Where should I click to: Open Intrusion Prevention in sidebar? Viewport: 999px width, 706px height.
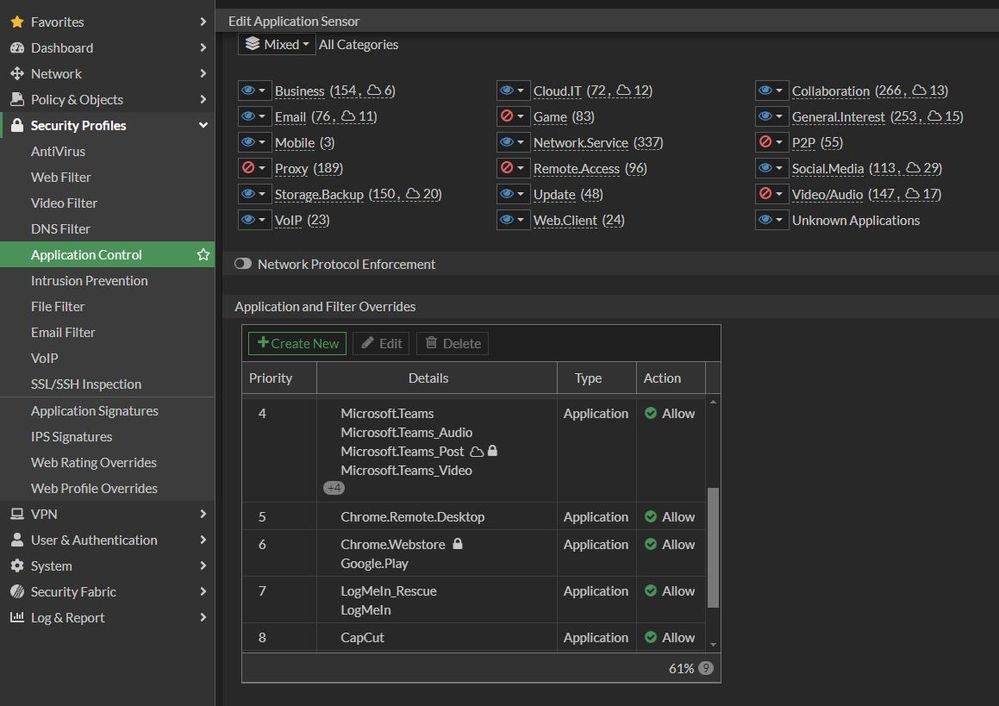(89, 281)
